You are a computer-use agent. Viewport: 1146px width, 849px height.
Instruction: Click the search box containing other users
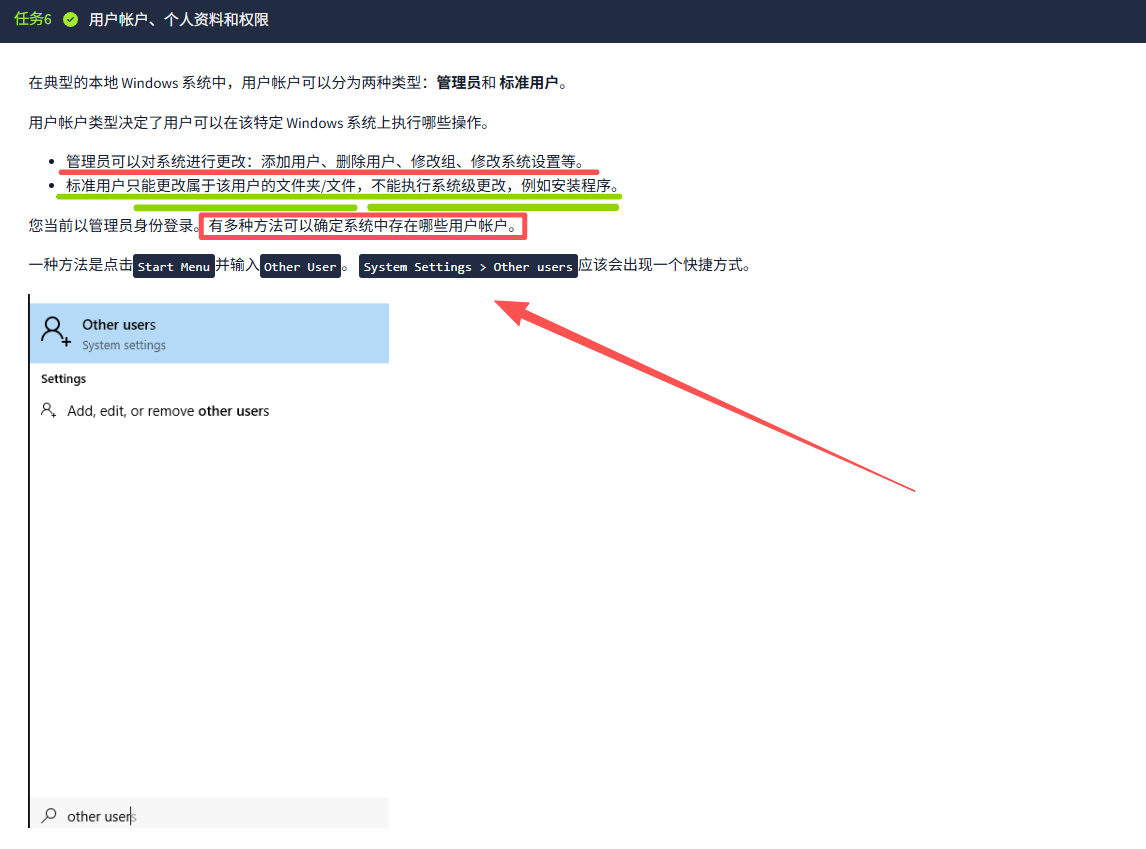210,814
